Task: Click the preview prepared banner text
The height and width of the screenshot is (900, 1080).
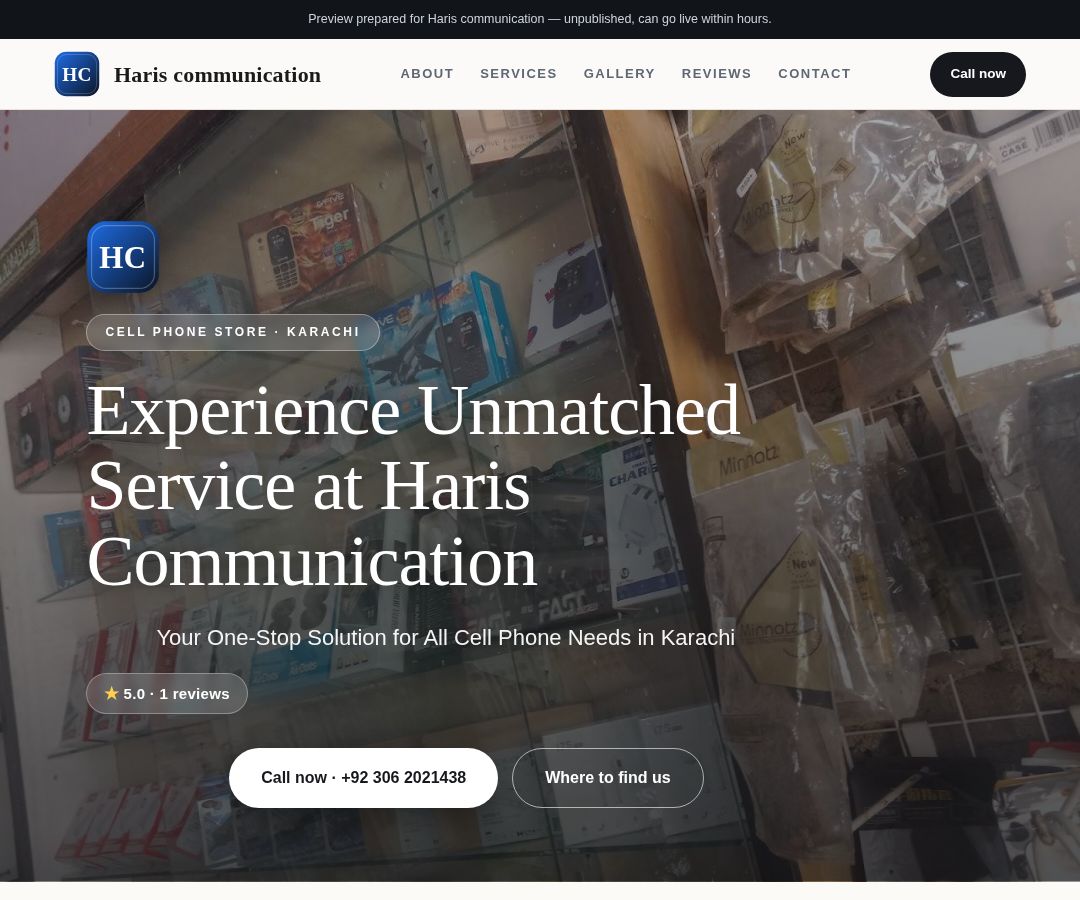Action: 539,19
